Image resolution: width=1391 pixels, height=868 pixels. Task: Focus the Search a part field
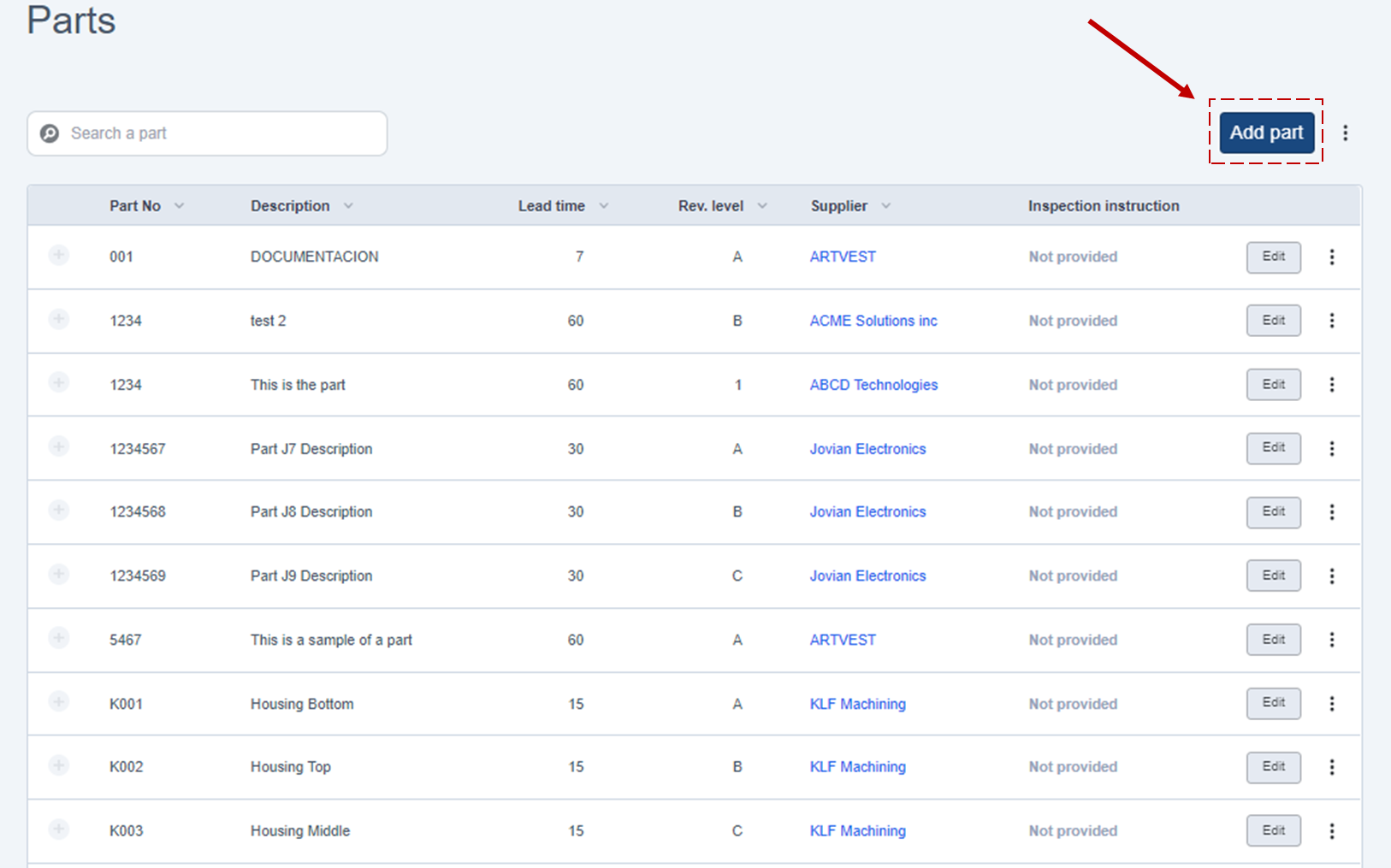click(x=207, y=133)
